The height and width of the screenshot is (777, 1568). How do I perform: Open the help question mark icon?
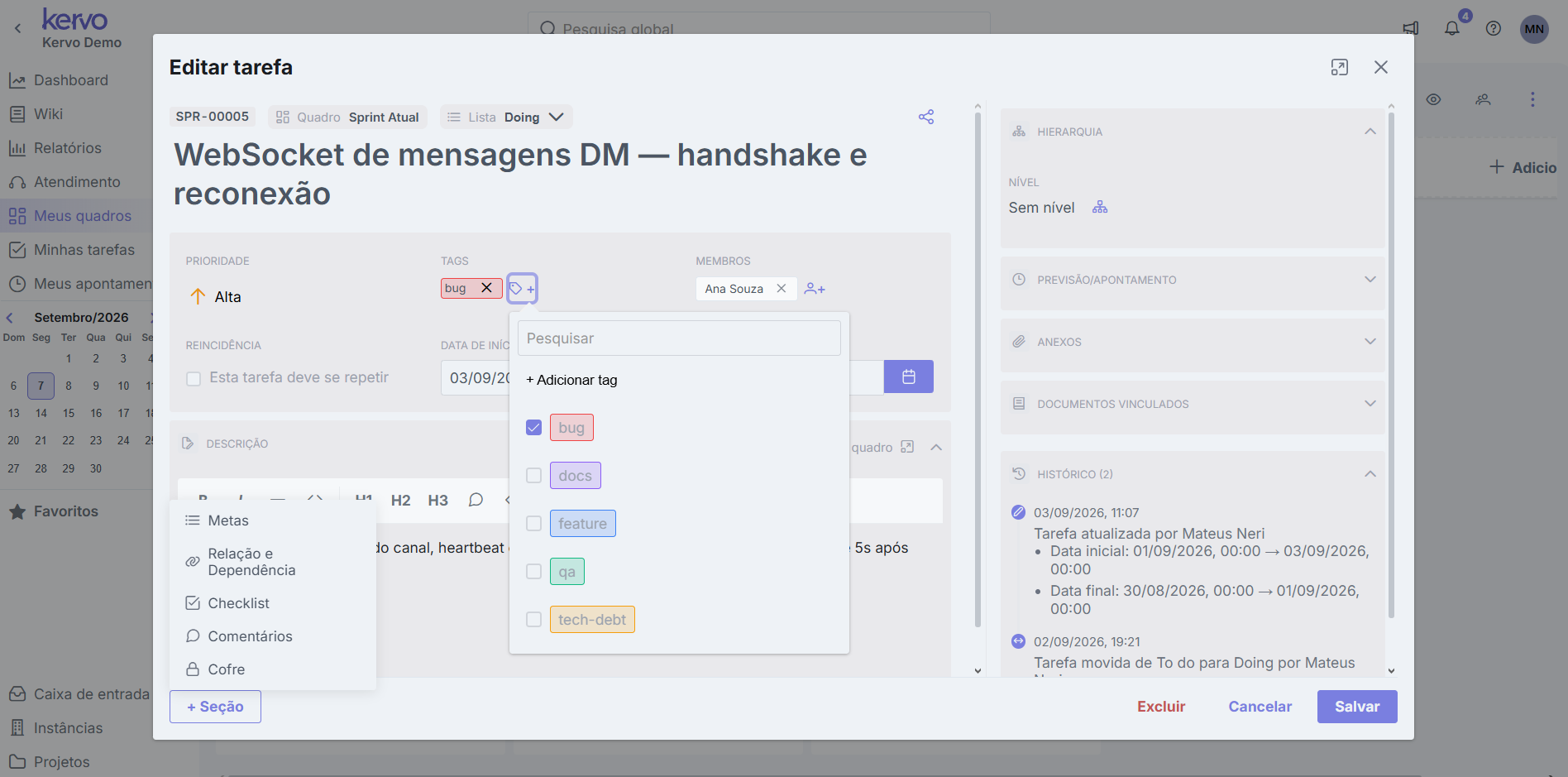(x=1494, y=28)
